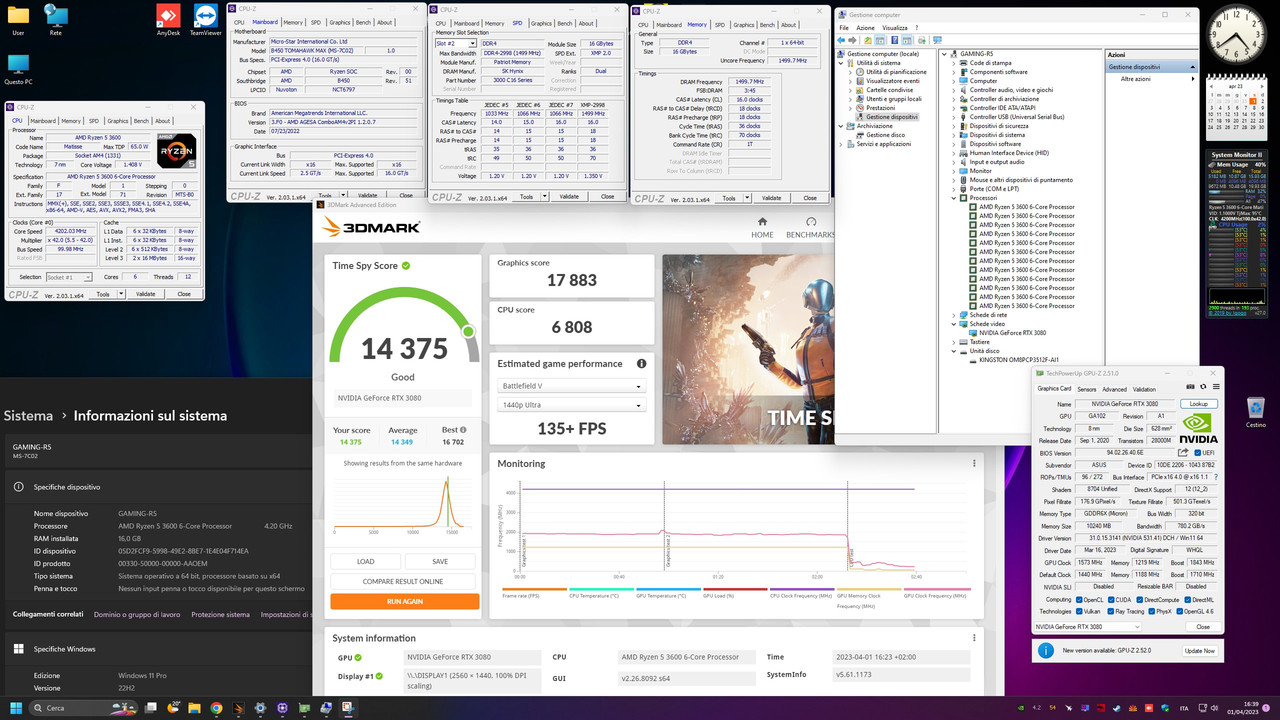Toggle CUDA checkbox in GPU-Z

(x=1111, y=600)
